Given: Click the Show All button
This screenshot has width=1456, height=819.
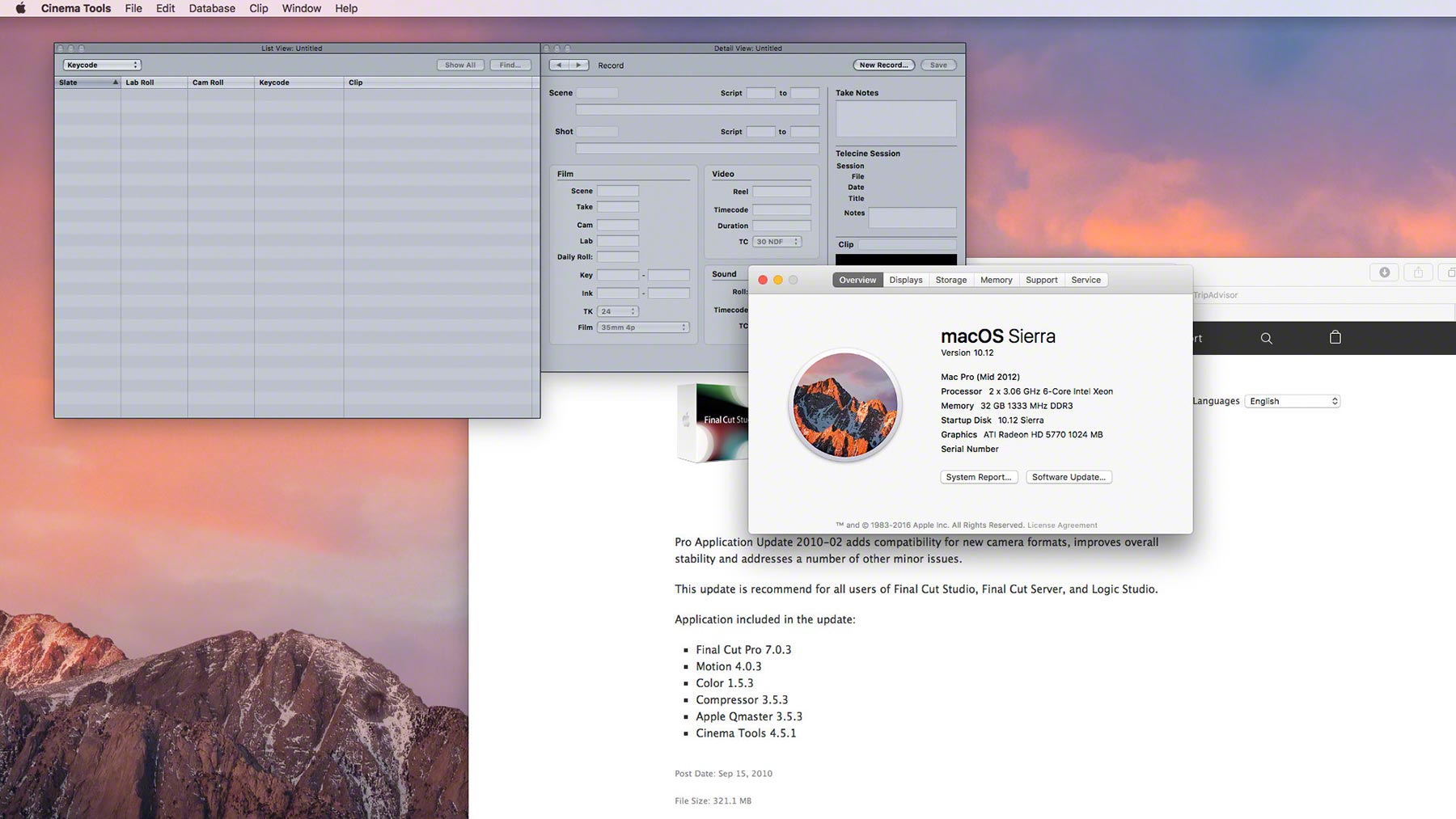Looking at the screenshot, I should (x=460, y=65).
